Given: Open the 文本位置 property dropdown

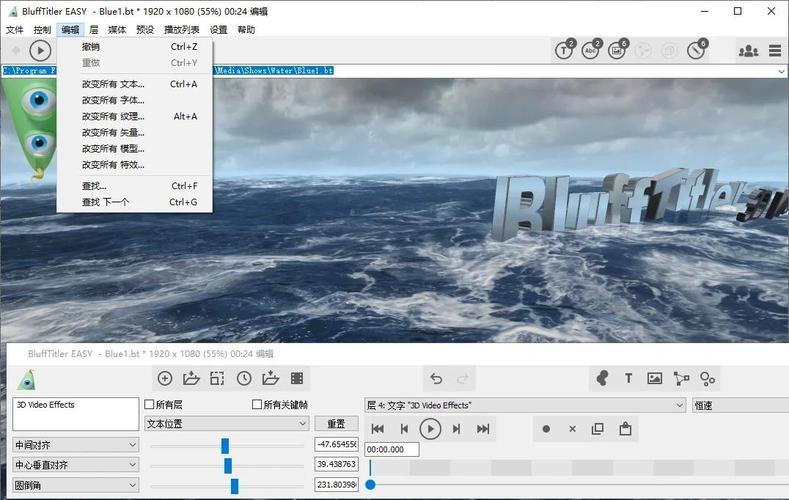Looking at the screenshot, I should [x=226, y=424].
